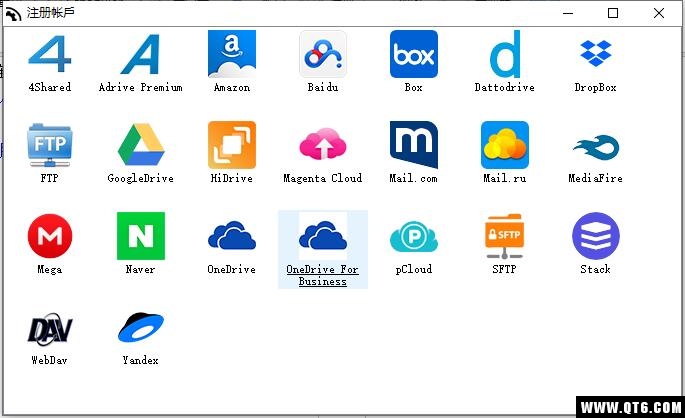This screenshot has width=685, height=418.
Task: Select the DropBox icon
Action: 595,53
